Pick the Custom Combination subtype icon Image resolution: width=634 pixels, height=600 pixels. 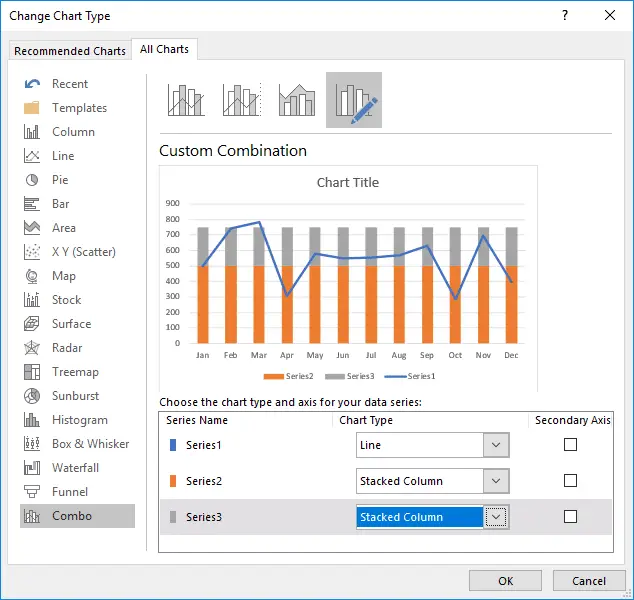pos(354,100)
